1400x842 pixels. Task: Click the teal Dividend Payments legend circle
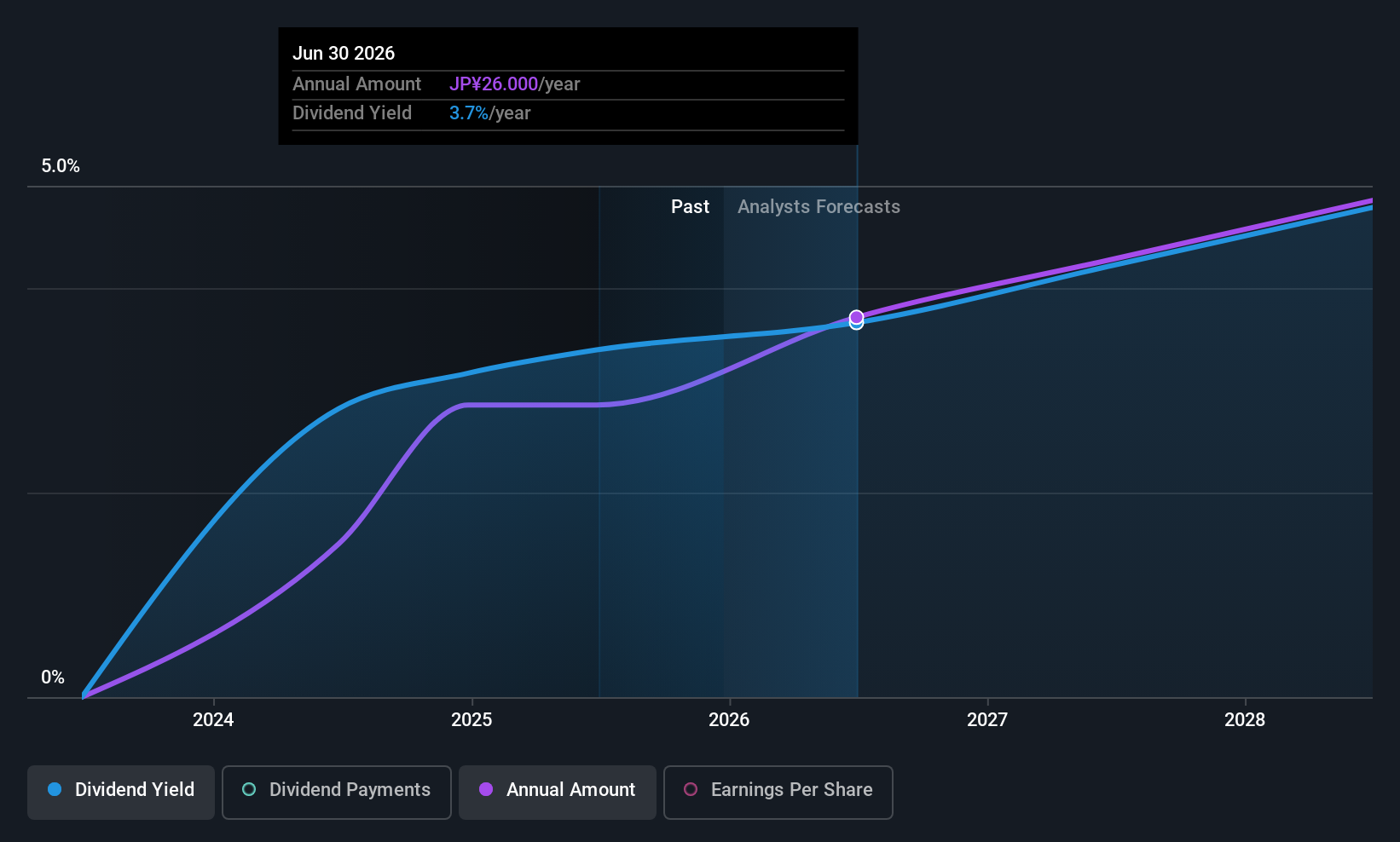click(249, 789)
